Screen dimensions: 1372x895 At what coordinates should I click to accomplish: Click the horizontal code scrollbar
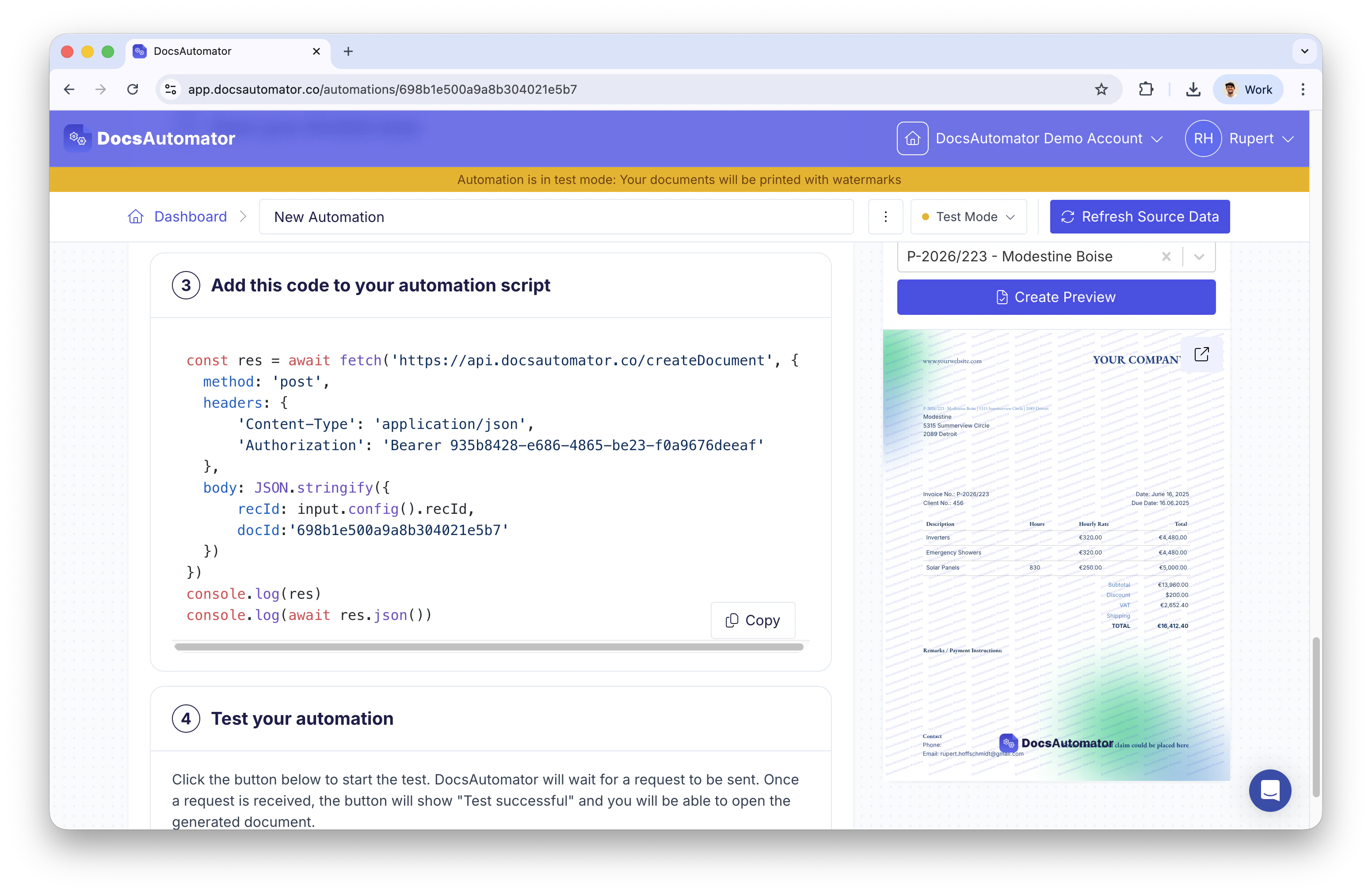[489, 647]
